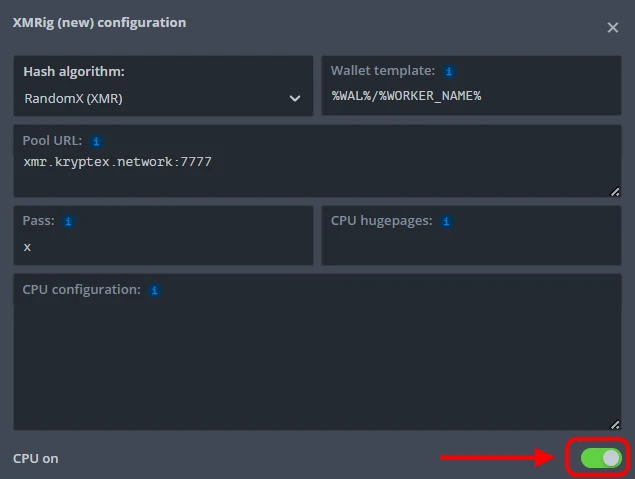Click the CPU on label text
The width and height of the screenshot is (635, 479).
coord(36,458)
